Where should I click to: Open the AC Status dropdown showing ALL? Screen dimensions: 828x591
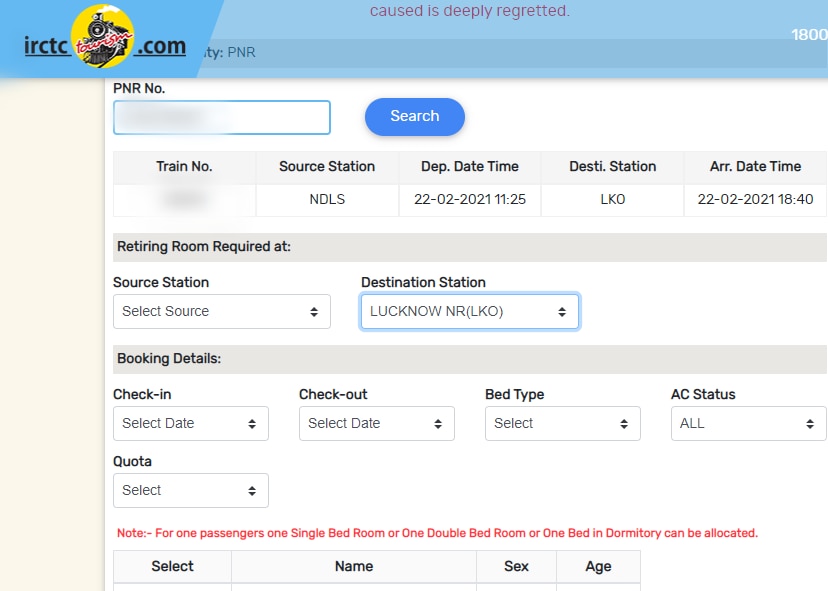tap(748, 423)
